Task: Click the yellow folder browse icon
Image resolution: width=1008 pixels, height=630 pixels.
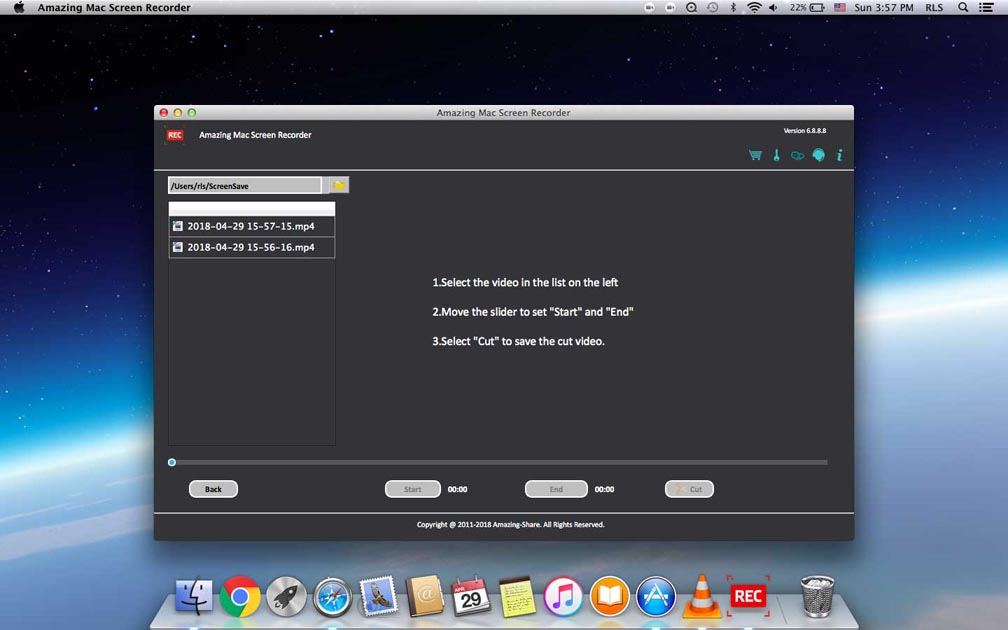Action: [x=339, y=185]
